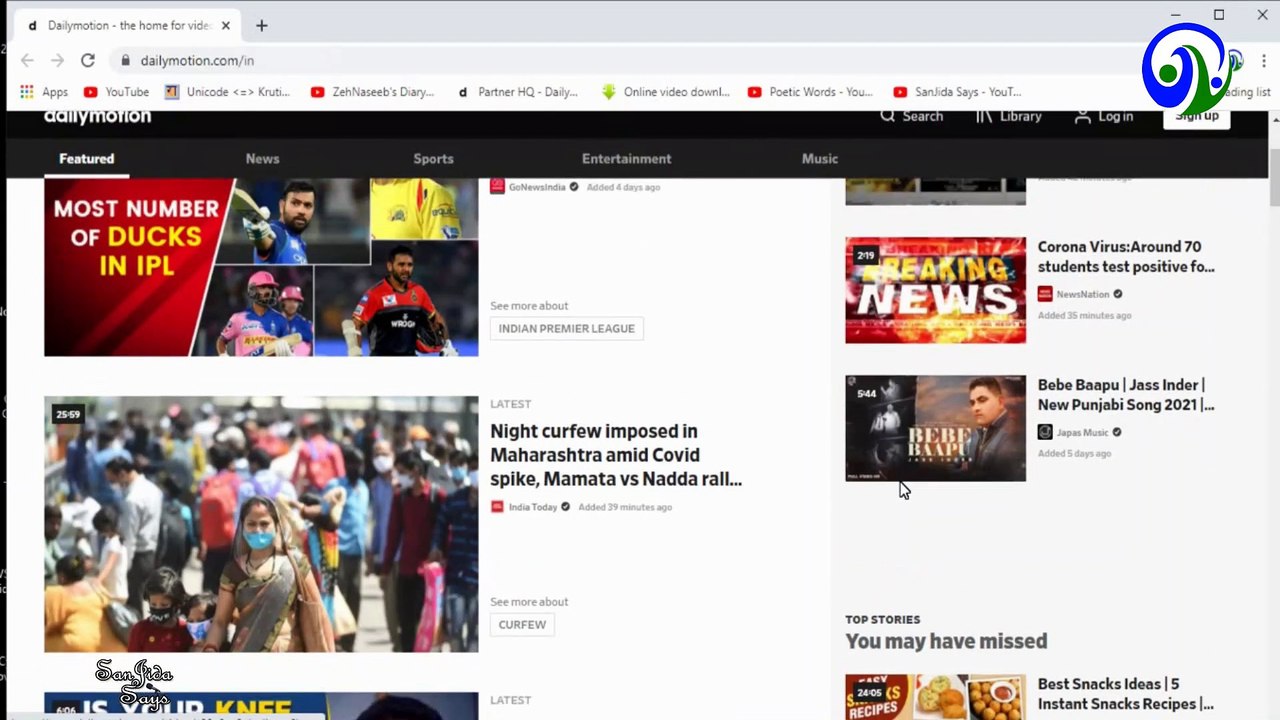1280x720 pixels.
Task: Open Corona Virus 70 students title
Action: [x=1126, y=256]
